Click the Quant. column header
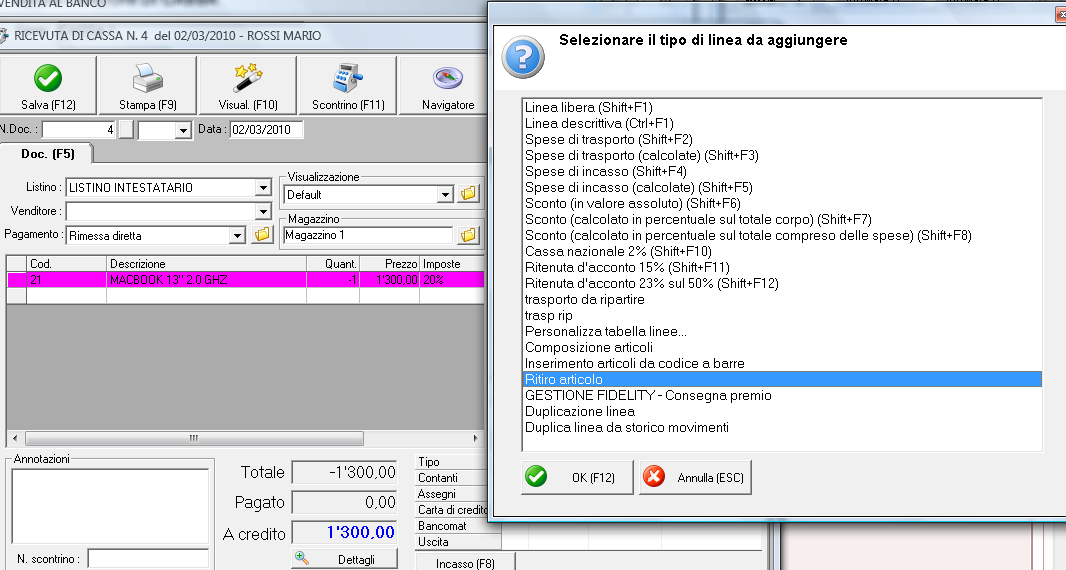1066x570 pixels. point(333,264)
